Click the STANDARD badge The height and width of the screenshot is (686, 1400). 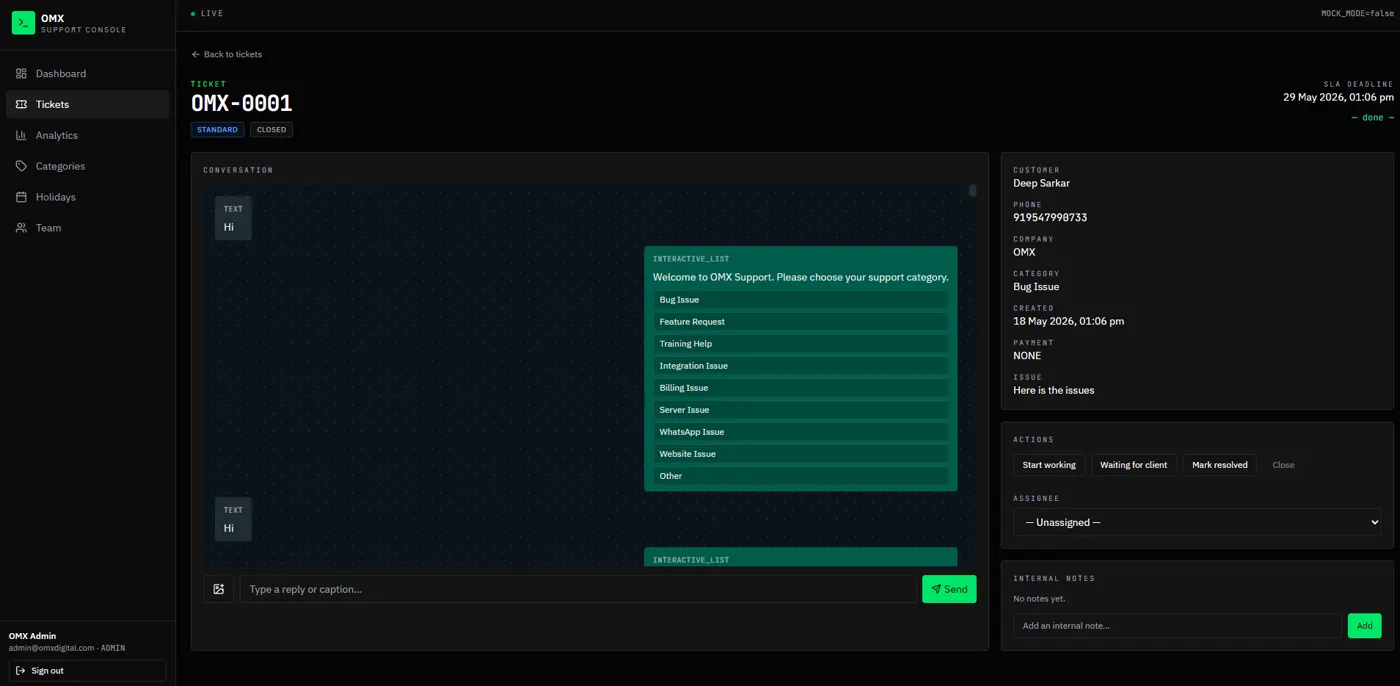(x=217, y=130)
